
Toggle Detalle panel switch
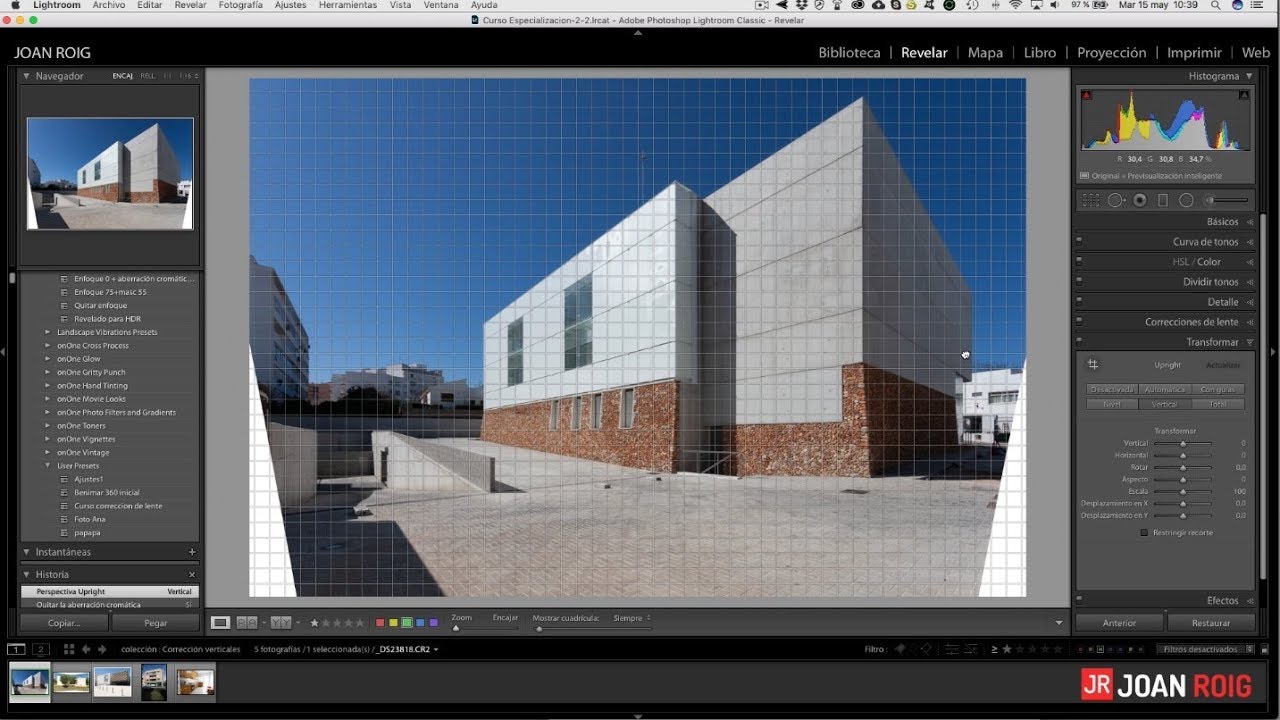[1079, 302]
